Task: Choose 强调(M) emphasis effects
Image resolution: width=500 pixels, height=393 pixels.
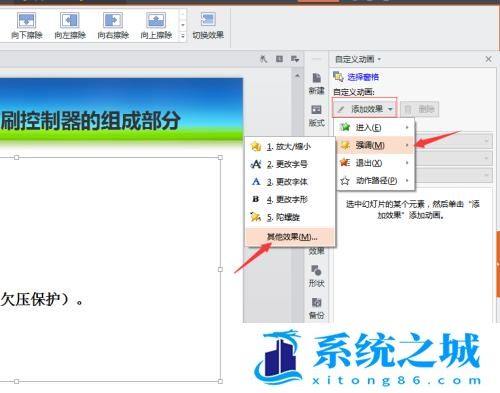Action: [x=375, y=145]
